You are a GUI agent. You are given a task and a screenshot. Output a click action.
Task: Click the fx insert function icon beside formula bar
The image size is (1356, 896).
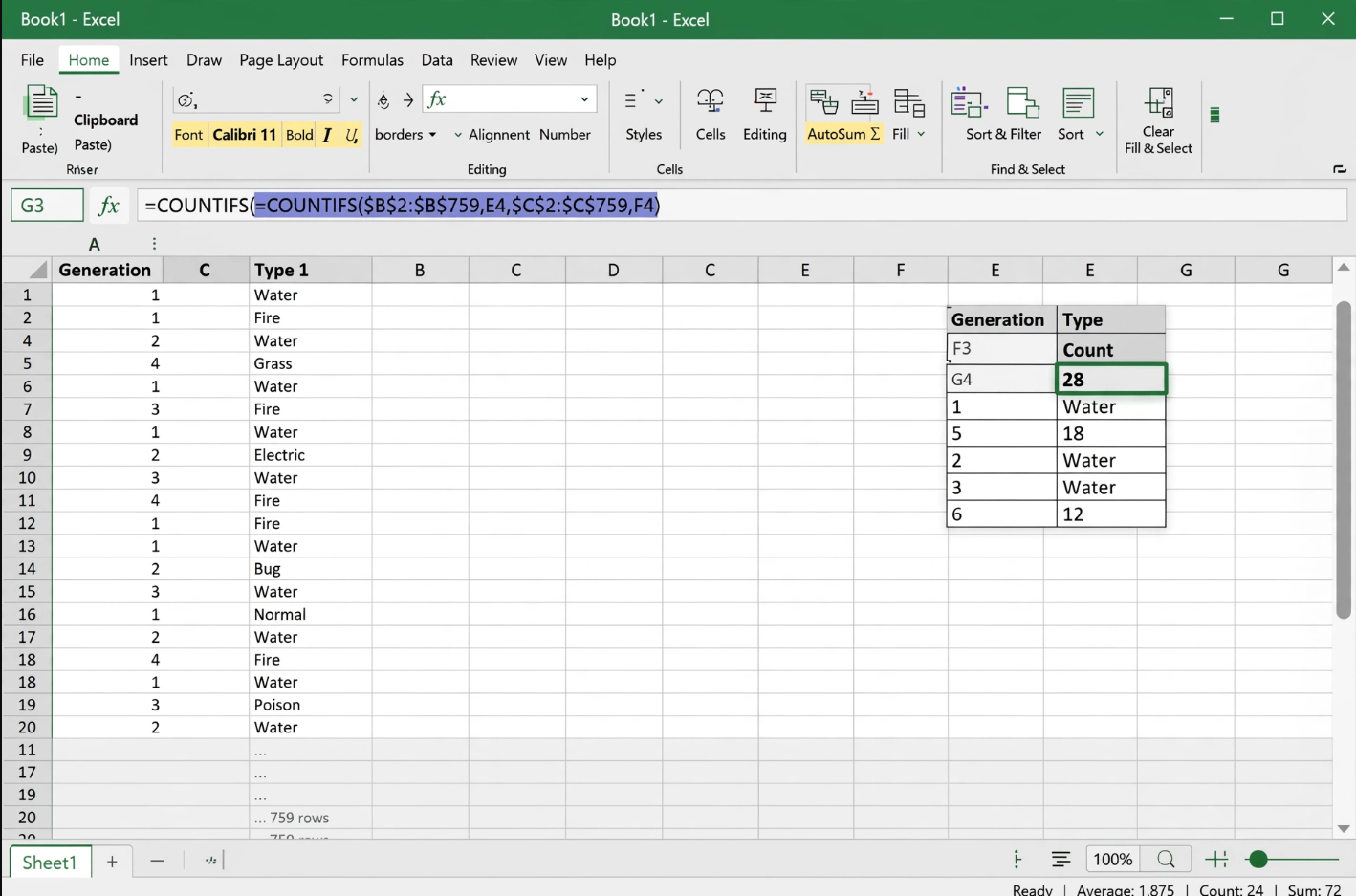(x=109, y=205)
